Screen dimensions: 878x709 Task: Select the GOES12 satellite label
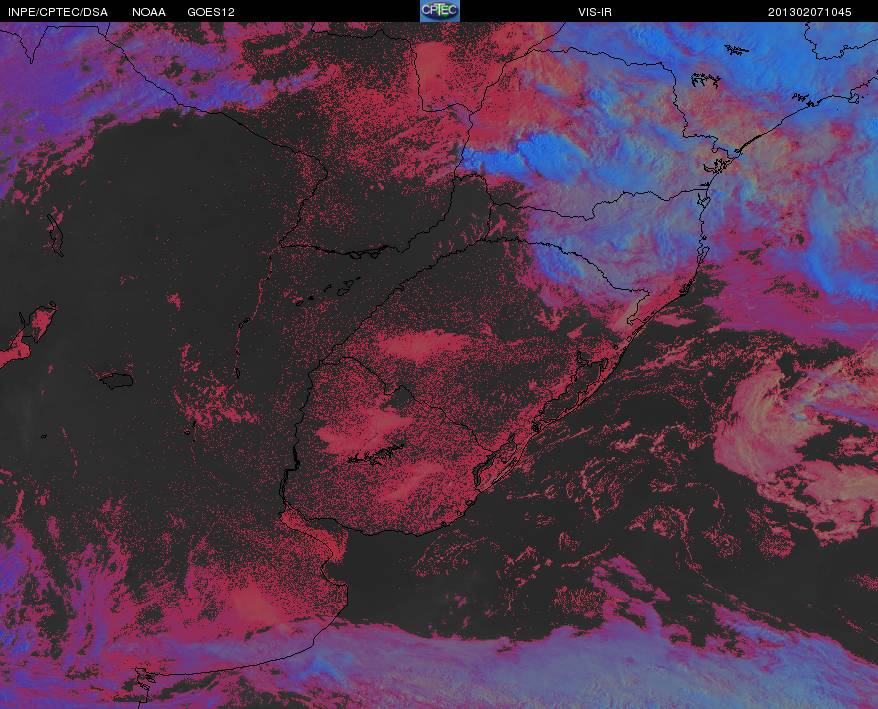[x=211, y=12]
